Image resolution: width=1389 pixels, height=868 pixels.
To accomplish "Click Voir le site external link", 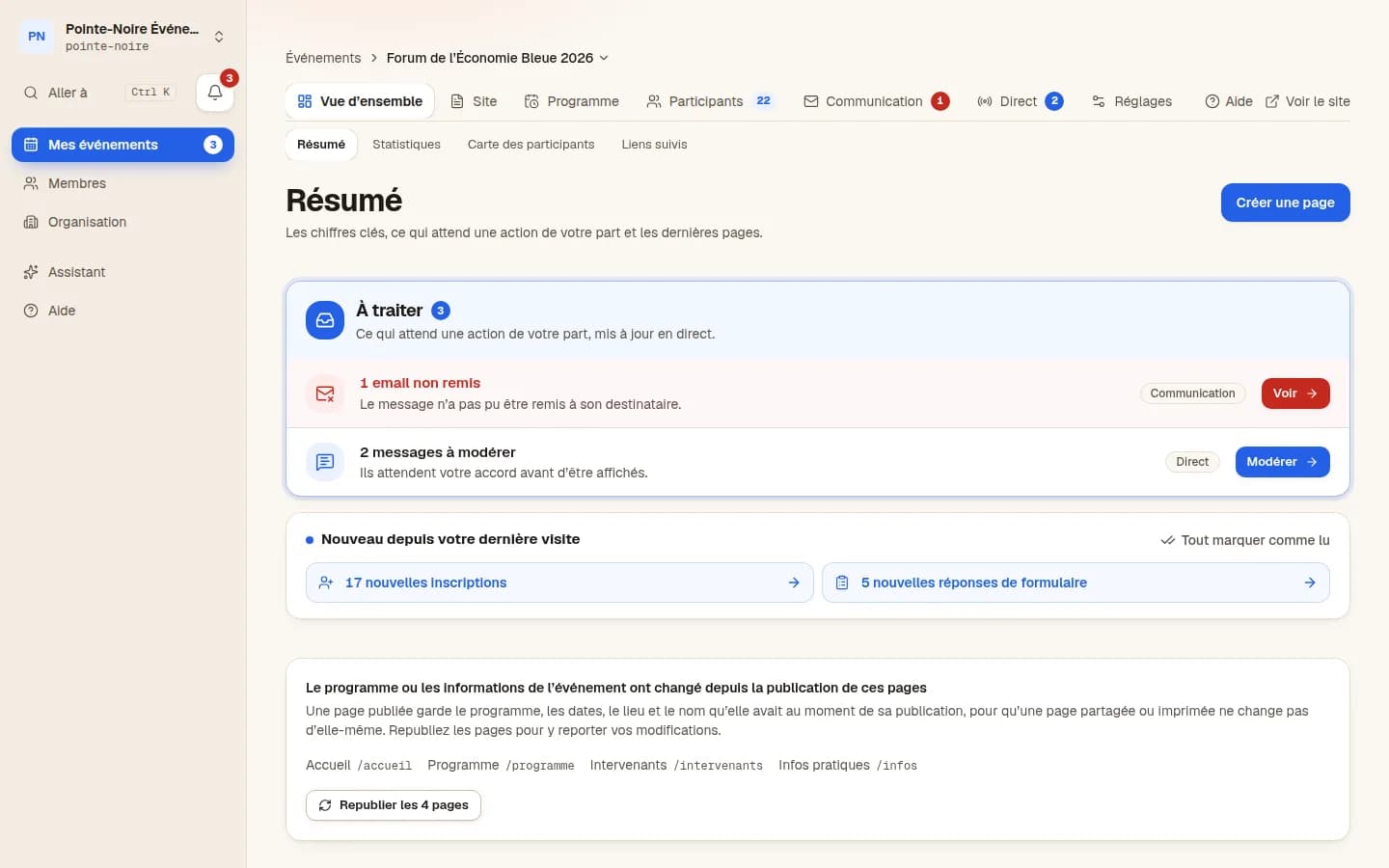I will (1308, 101).
